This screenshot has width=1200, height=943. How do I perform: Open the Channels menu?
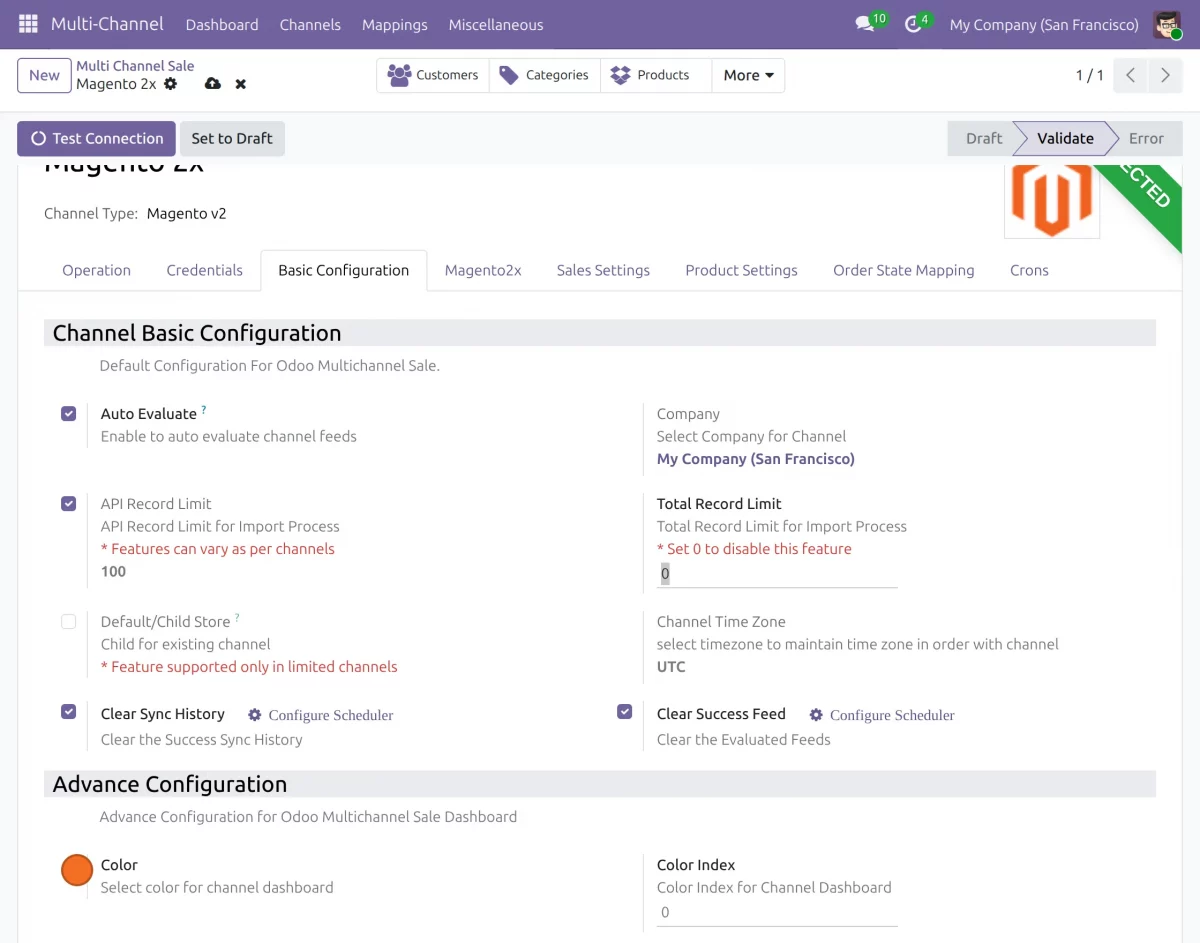click(x=310, y=24)
